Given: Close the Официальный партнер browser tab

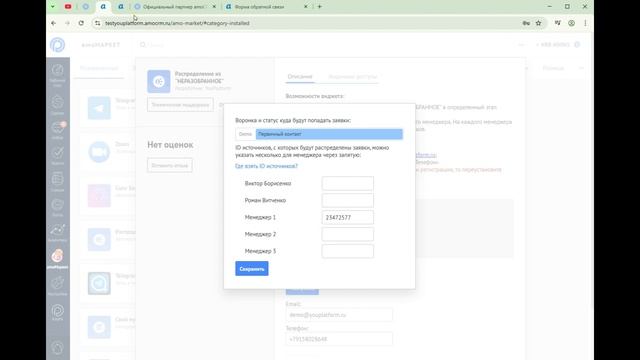Looking at the screenshot, I should [214, 7].
